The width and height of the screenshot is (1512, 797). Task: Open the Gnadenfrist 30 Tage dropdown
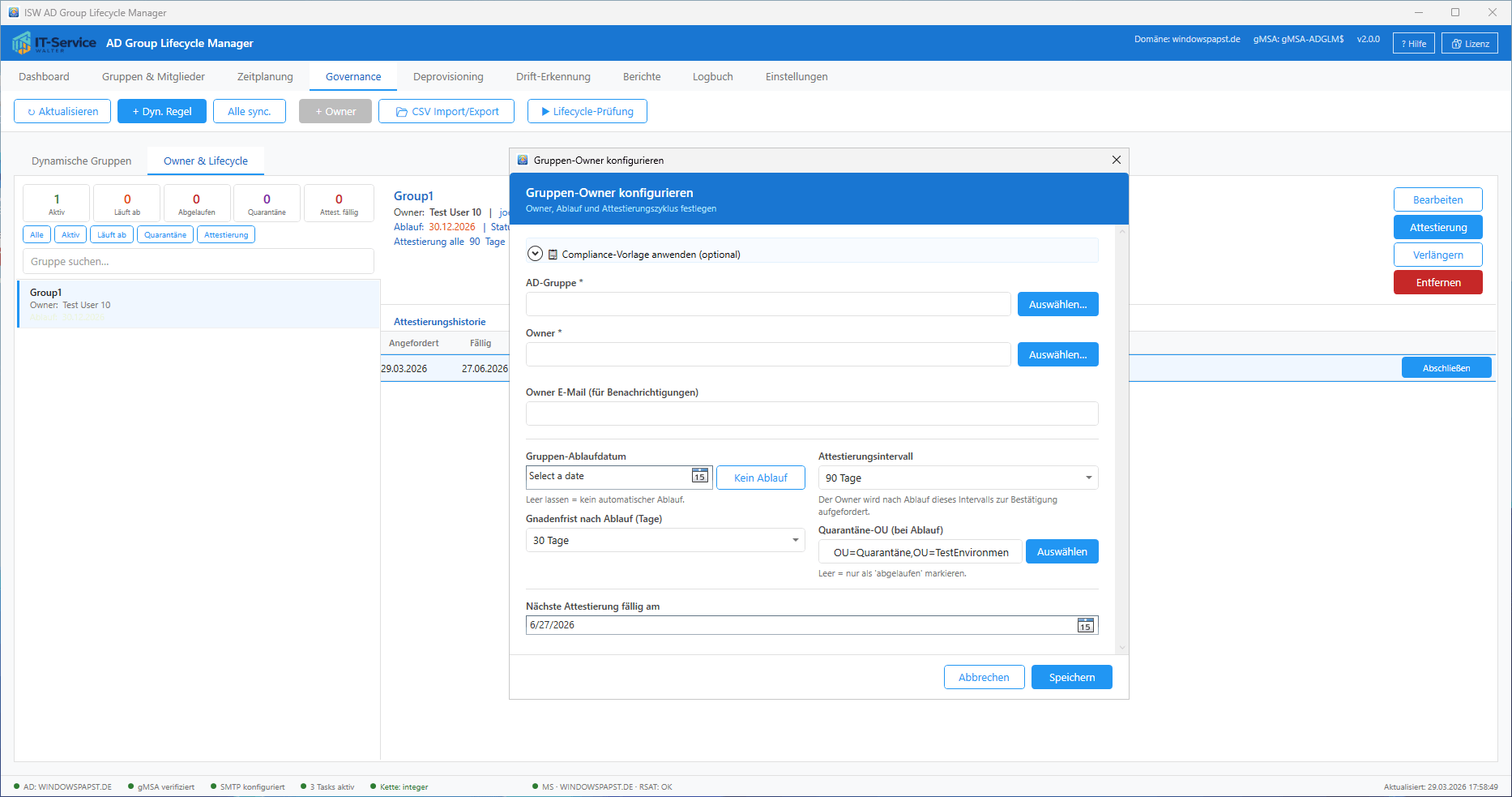click(664, 541)
